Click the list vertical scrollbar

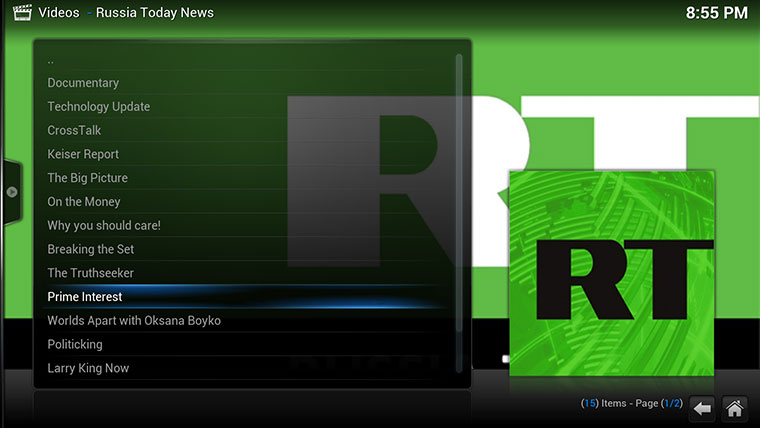tap(459, 213)
